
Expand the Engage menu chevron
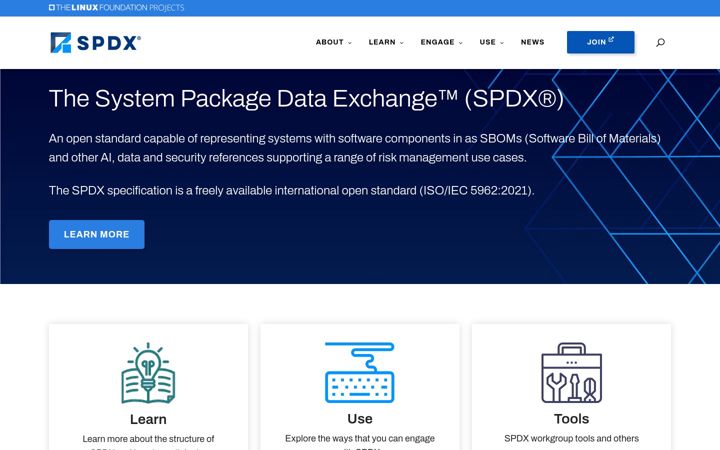pyautogui.click(x=461, y=43)
